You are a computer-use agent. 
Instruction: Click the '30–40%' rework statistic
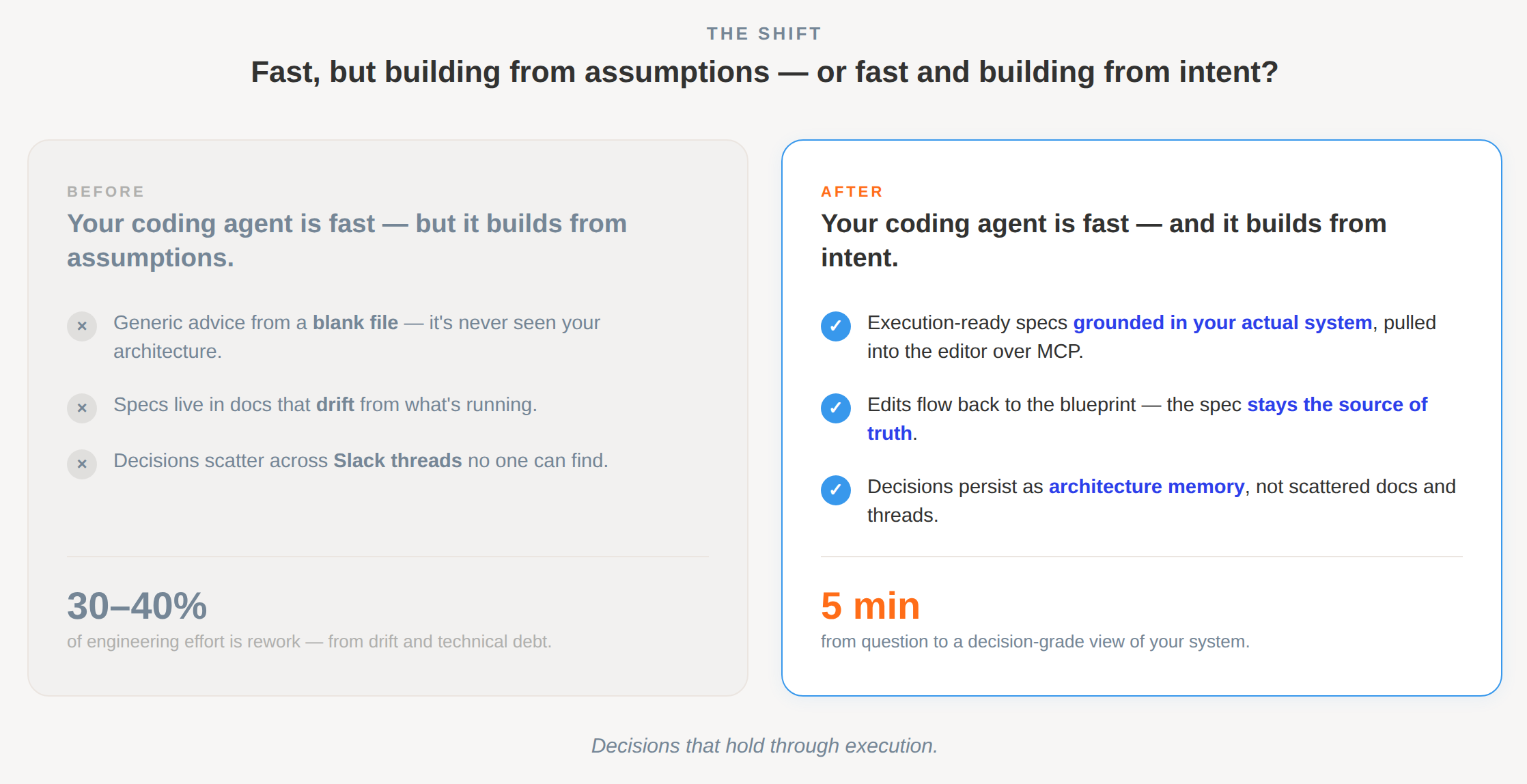(x=137, y=606)
